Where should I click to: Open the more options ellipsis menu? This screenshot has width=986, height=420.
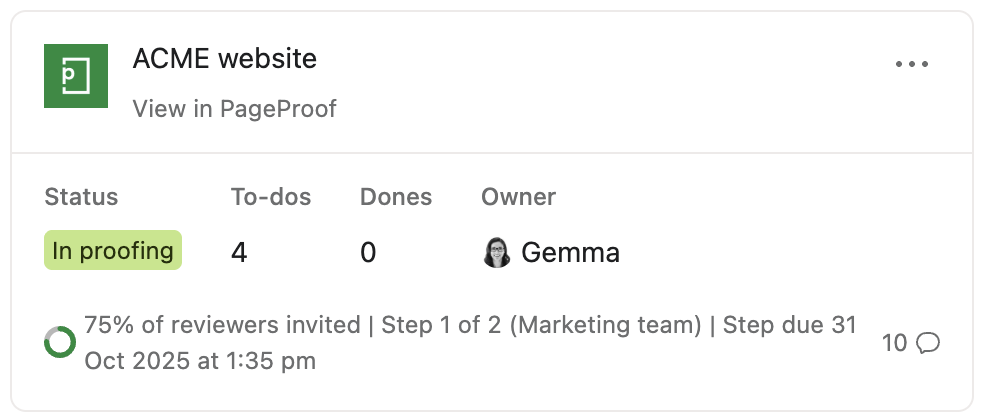[x=911, y=64]
